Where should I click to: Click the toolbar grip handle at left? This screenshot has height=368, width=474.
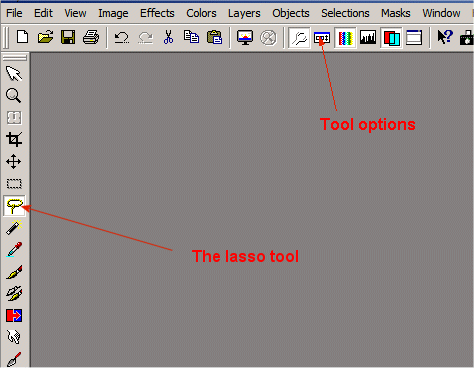[x=6, y=38]
